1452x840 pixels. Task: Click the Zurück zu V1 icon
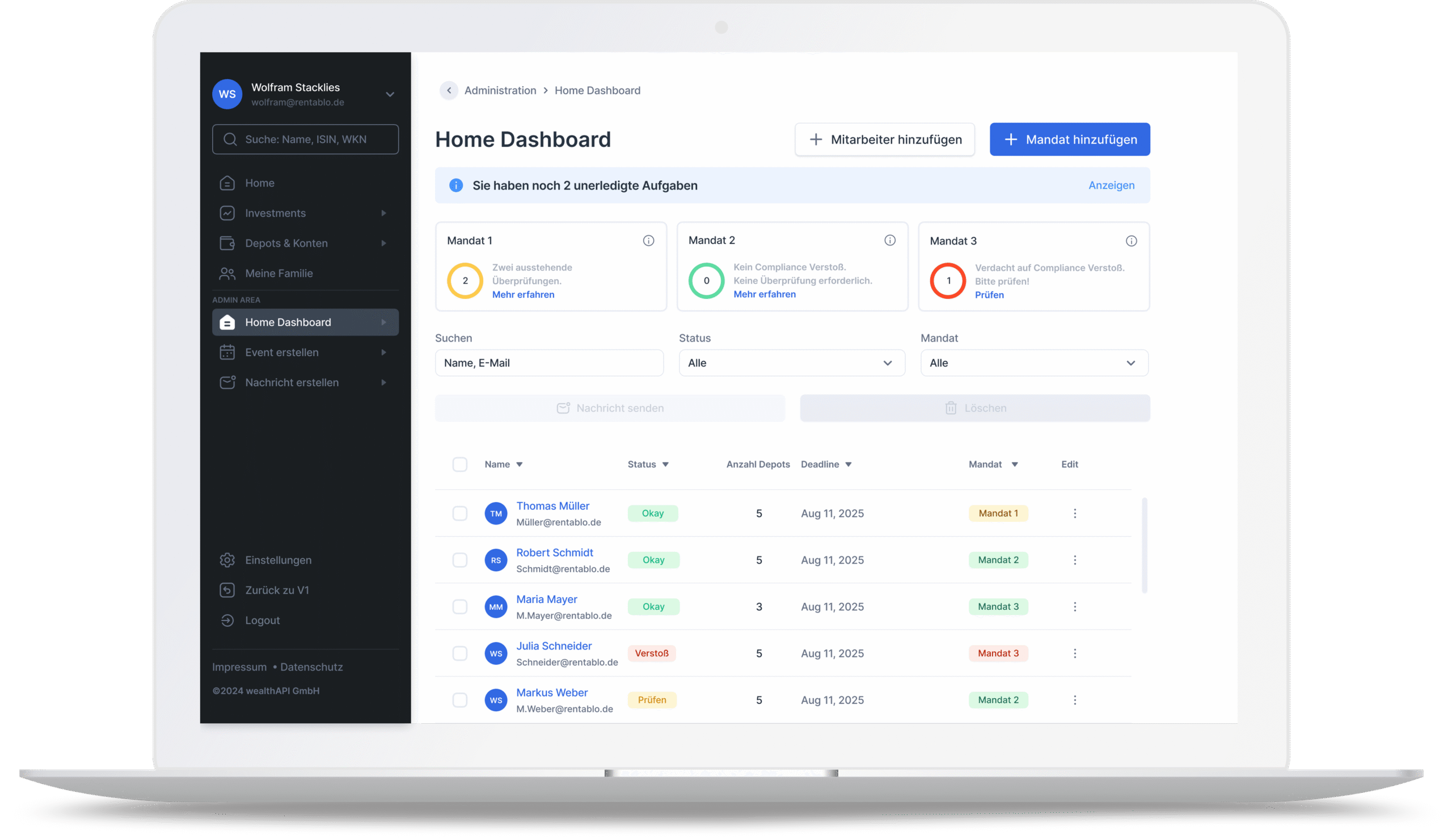(x=227, y=590)
